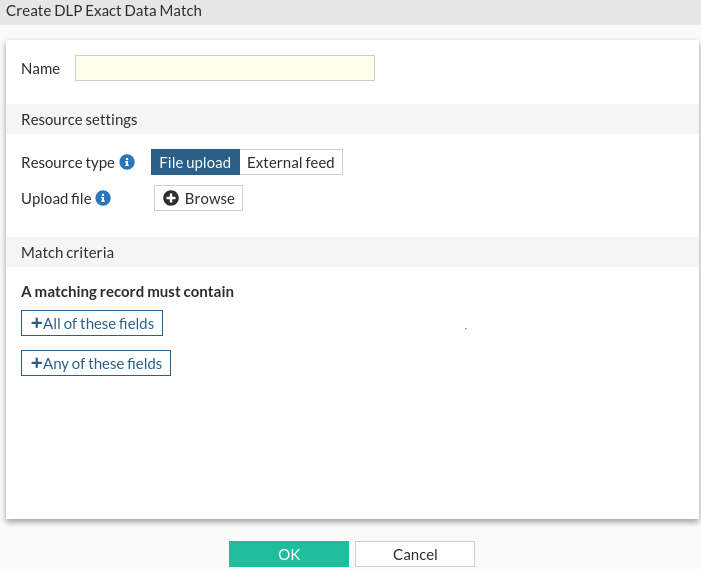This screenshot has height=569, width=701.
Task: Click the Name field label
Action: pos(40,68)
